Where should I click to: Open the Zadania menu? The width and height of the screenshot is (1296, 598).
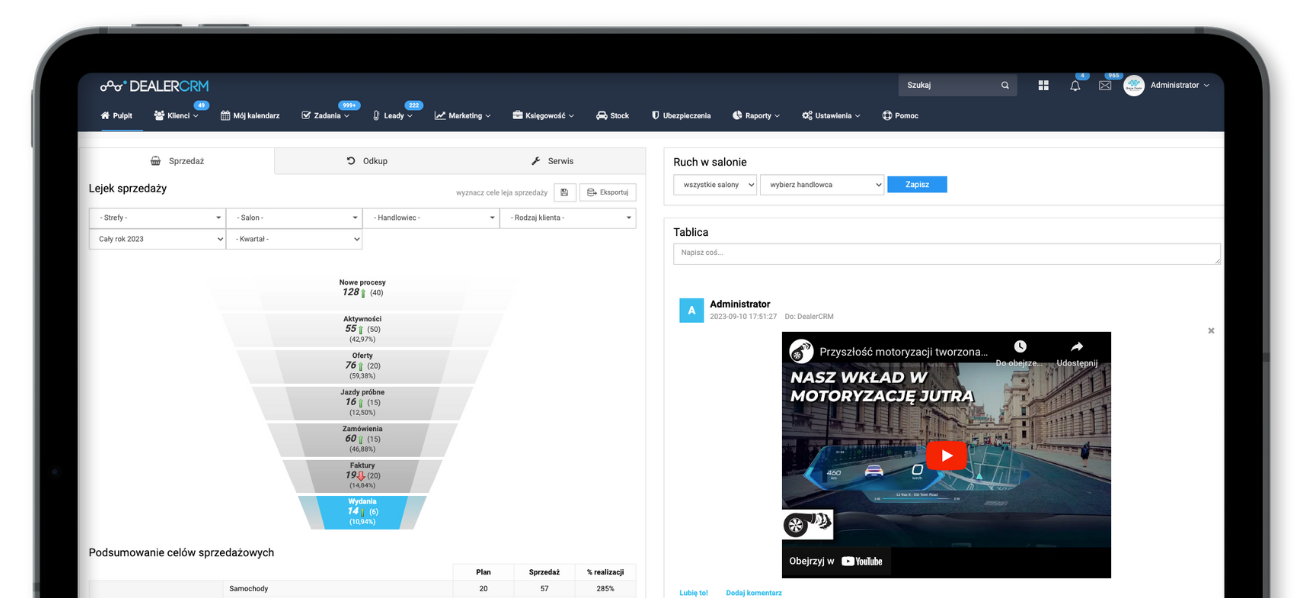click(x=325, y=115)
